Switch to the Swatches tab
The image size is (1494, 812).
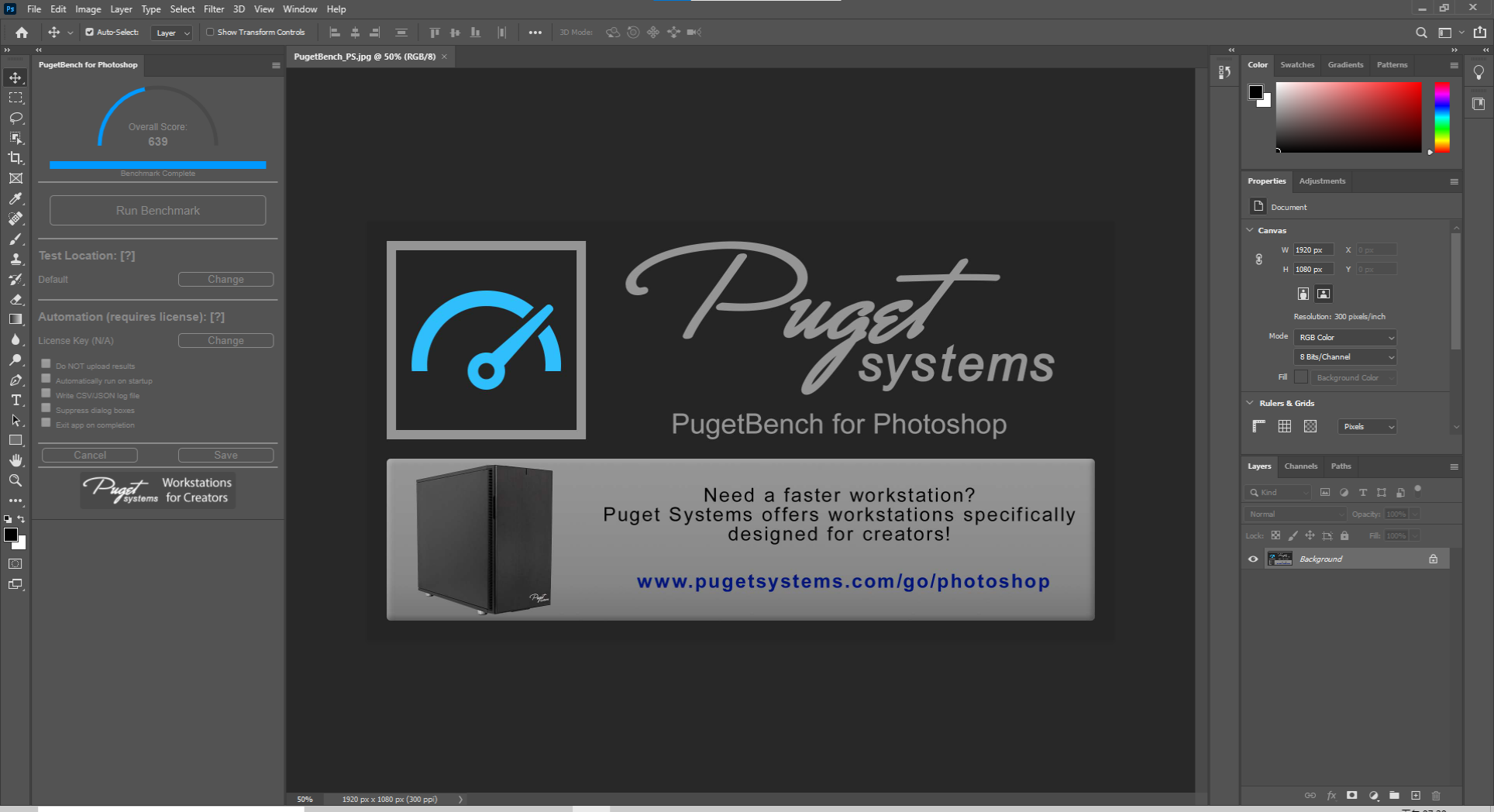point(1297,65)
